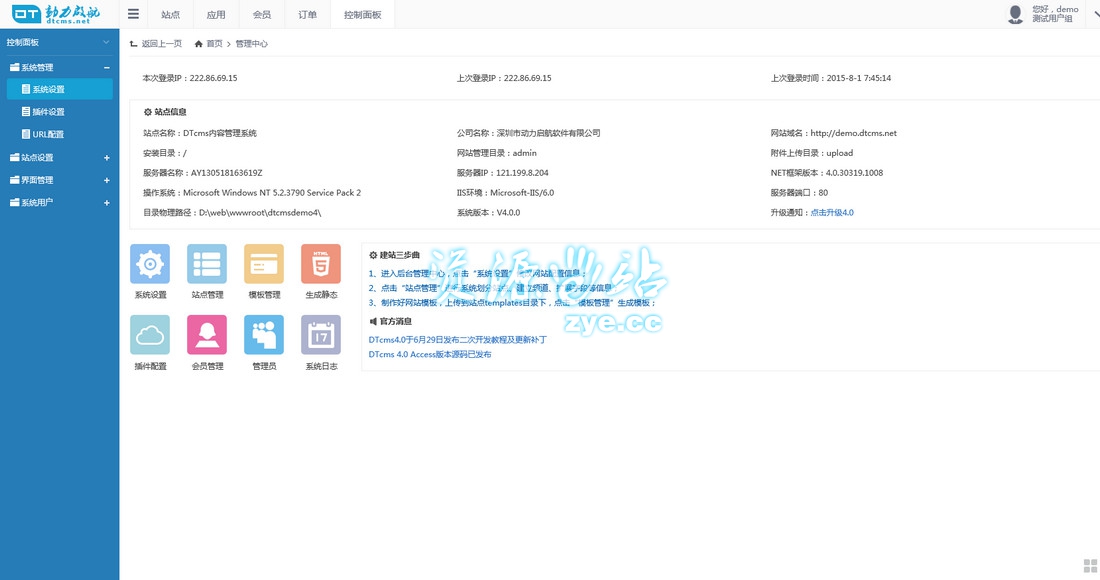Click the 点击升级4.0 upgrade link
Image resolution: width=1100 pixels, height=580 pixels.
pyautogui.click(x=831, y=213)
